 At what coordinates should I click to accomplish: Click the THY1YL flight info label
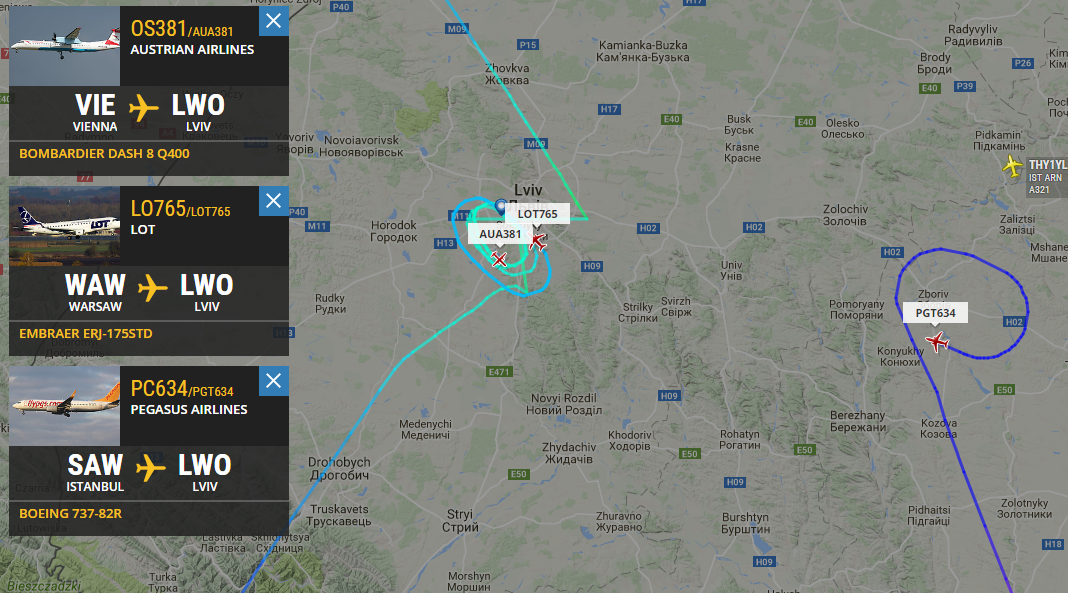[x=1047, y=176]
